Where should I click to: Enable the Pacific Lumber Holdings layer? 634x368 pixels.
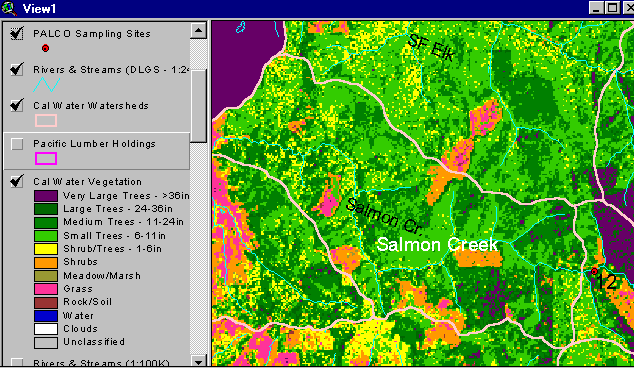[17, 144]
